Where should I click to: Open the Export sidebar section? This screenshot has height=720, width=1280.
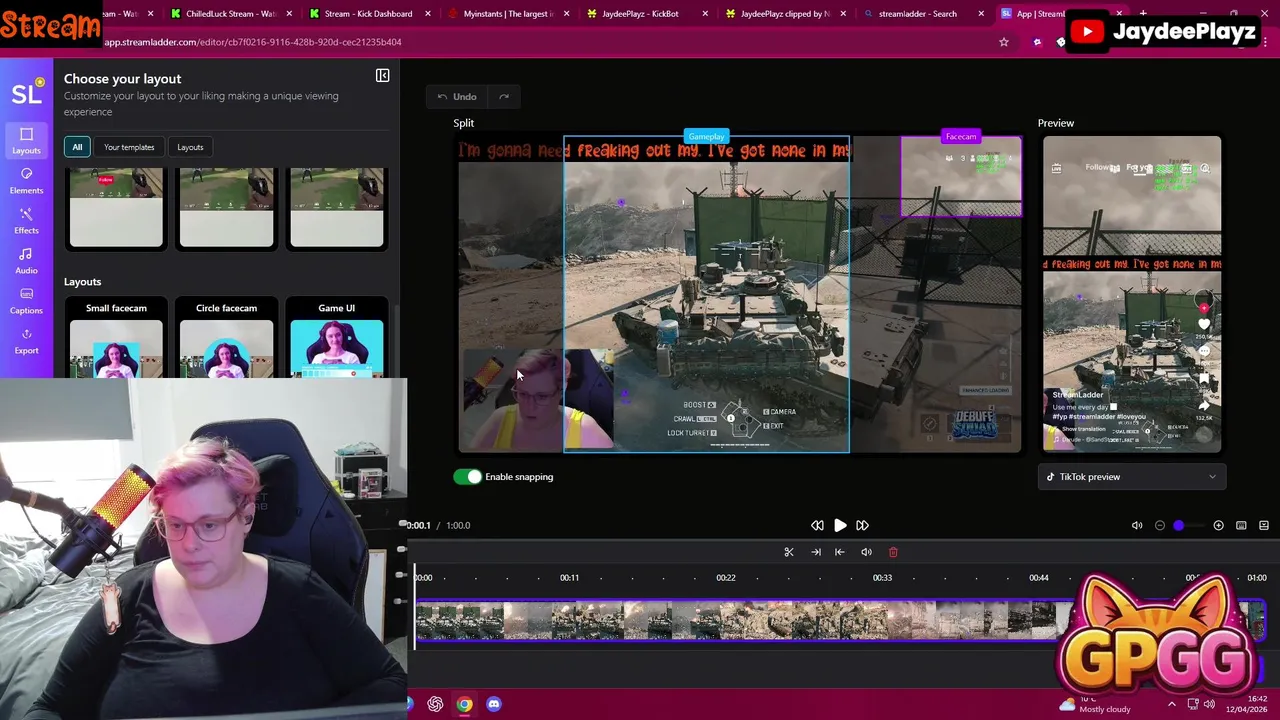pyautogui.click(x=26, y=340)
